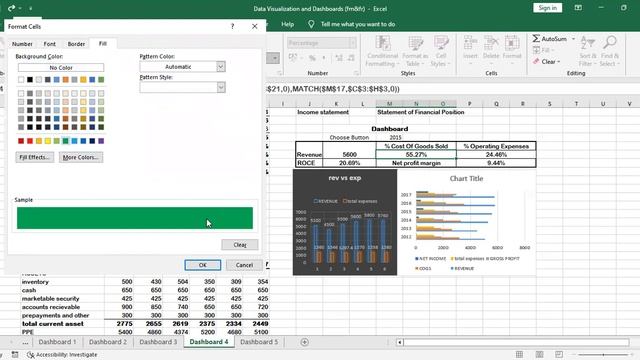
Task: Click the Cancel button in Format Cells
Action: pos(244,265)
